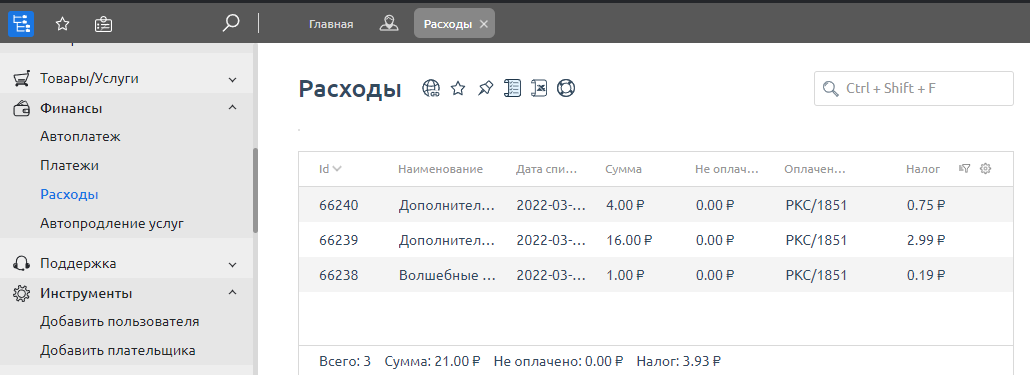Click the 0.75 ₽ tax cell

(x=926, y=205)
